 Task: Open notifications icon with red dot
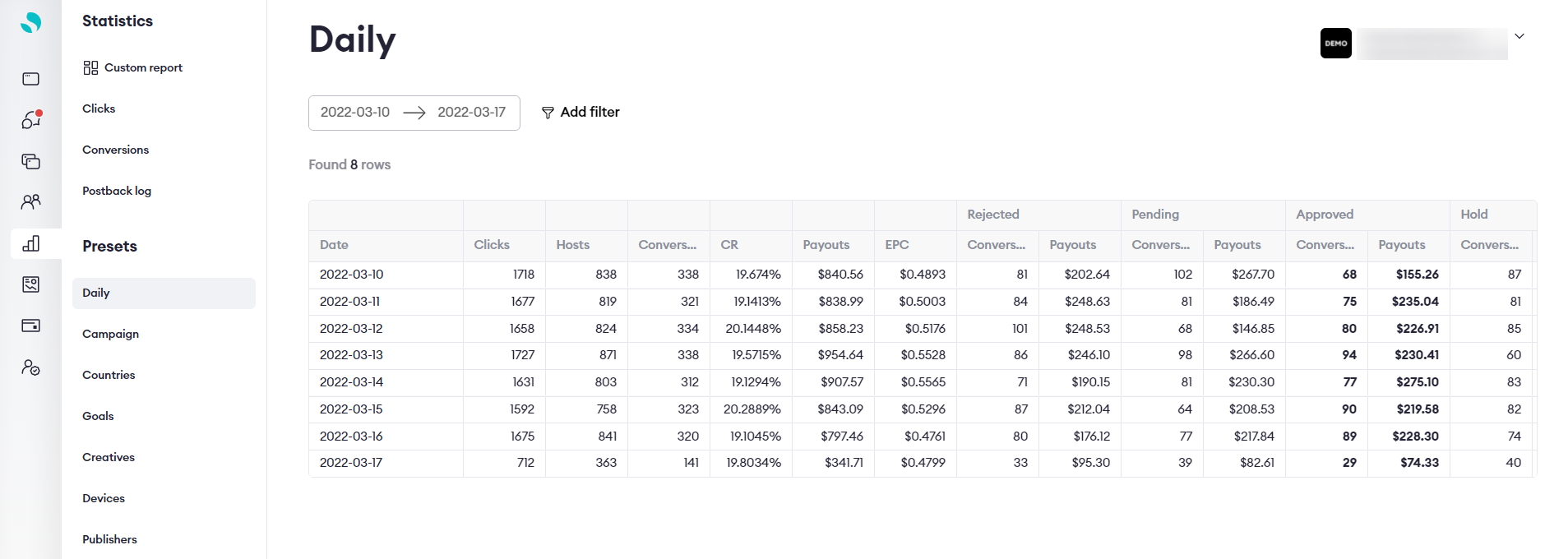click(x=30, y=120)
